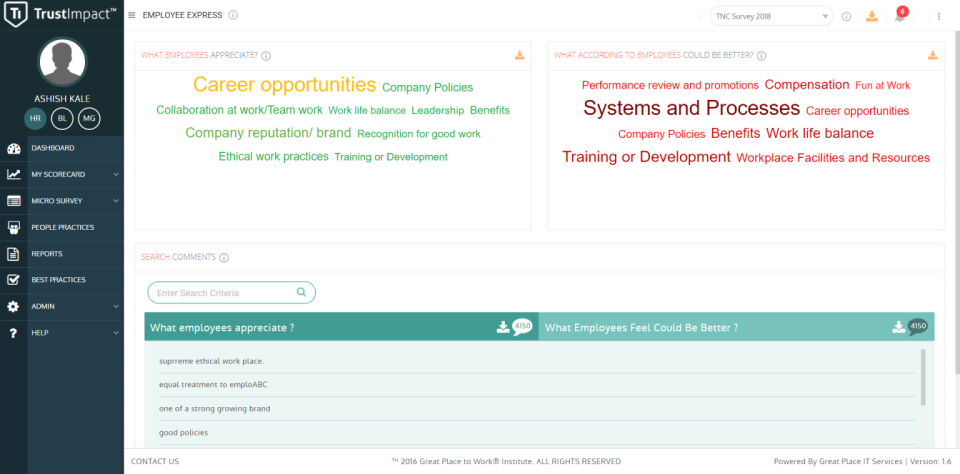Image resolution: width=960 pixels, height=474 pixels.
Task: Show info for Could Be Better panel
Action: pos(761,56)
